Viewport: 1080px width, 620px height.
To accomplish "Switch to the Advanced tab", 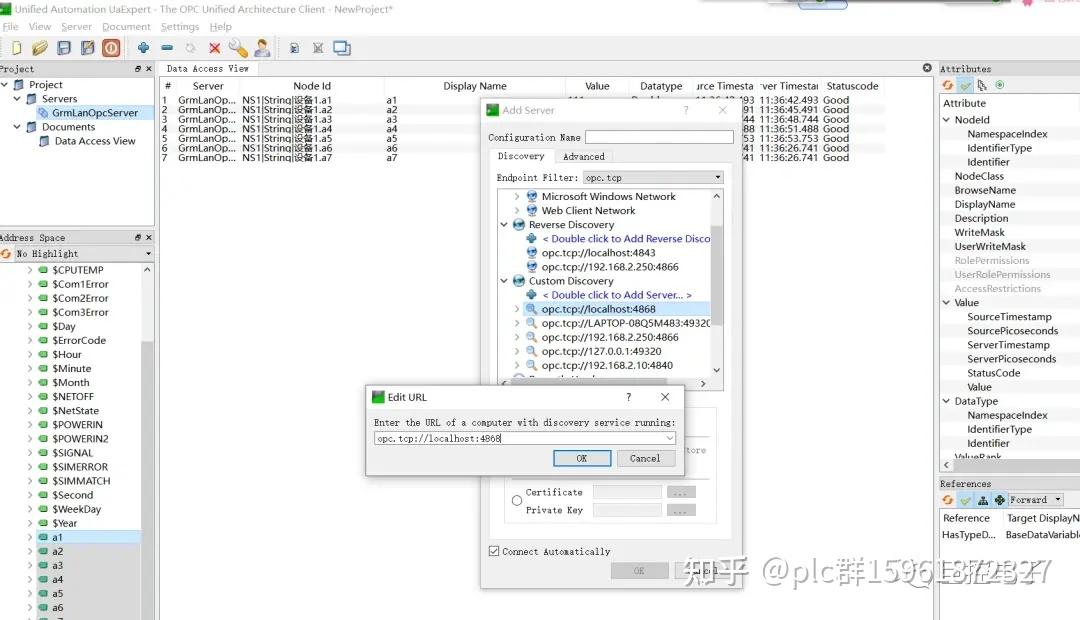I will tap(583, 156).
